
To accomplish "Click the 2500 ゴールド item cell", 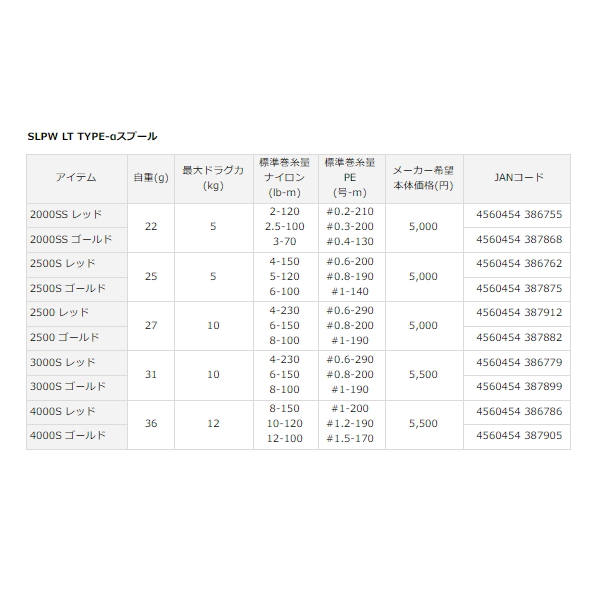I will point(77,338).
